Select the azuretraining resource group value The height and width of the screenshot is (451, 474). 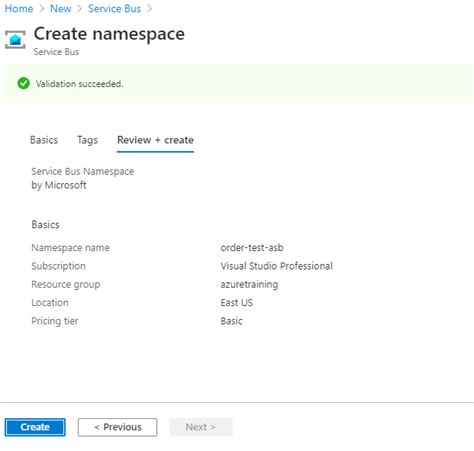249,284
